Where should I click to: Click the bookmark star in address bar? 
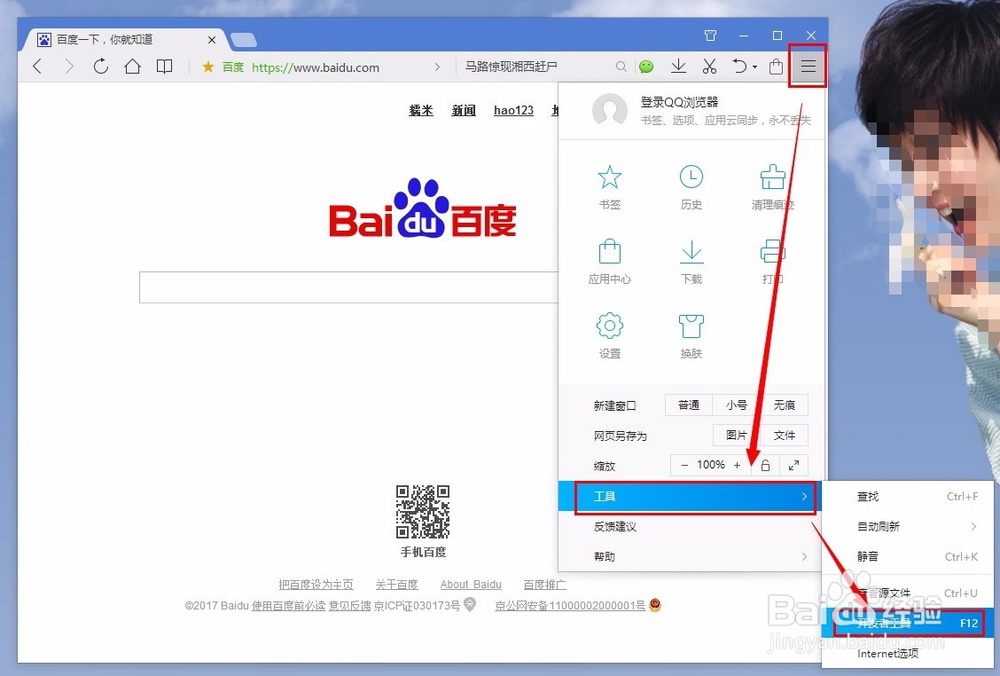(208, 67)
